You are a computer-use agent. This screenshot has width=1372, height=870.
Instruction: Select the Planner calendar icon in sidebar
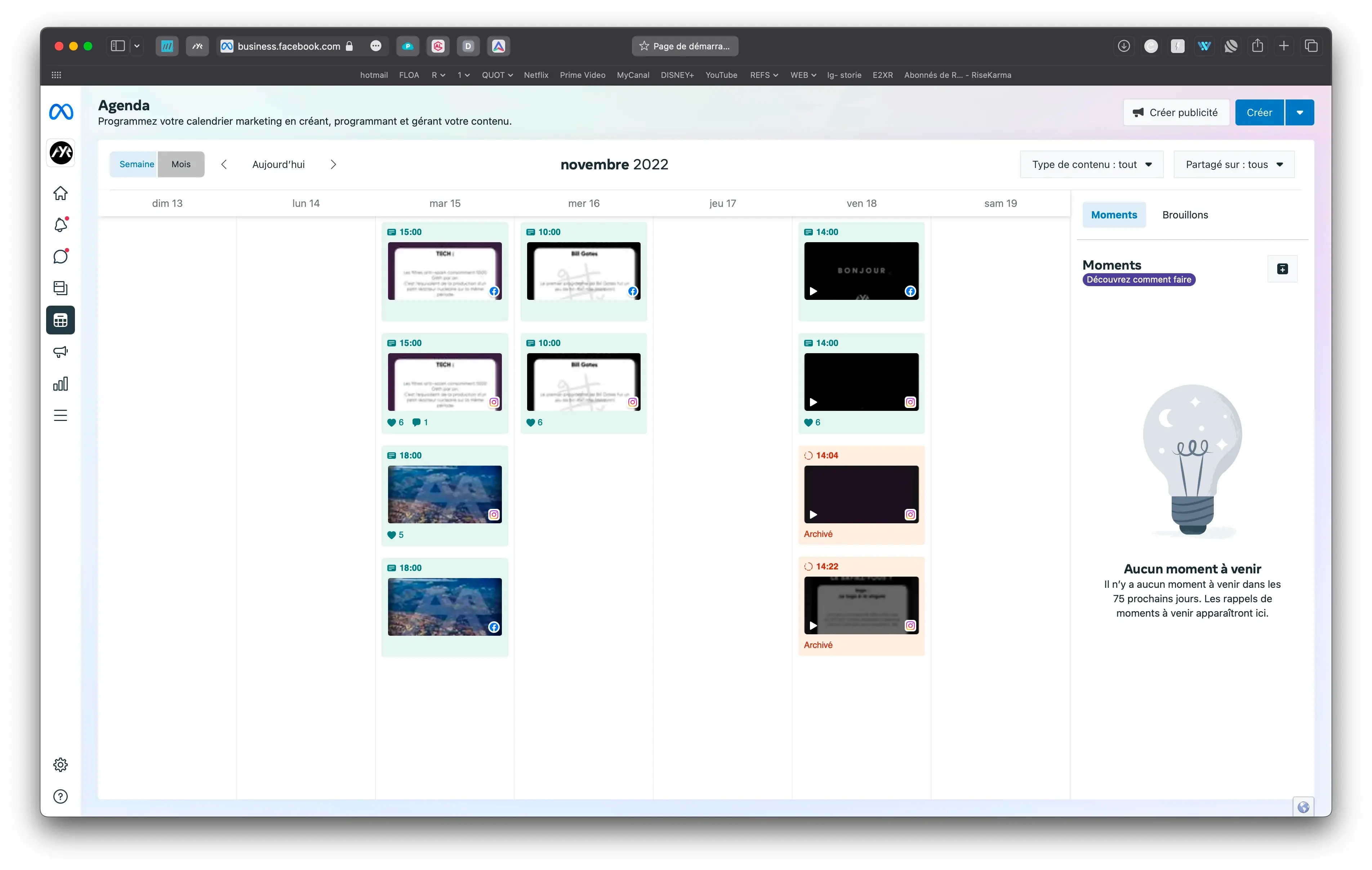pyautogui.click(x=61, y=320)
